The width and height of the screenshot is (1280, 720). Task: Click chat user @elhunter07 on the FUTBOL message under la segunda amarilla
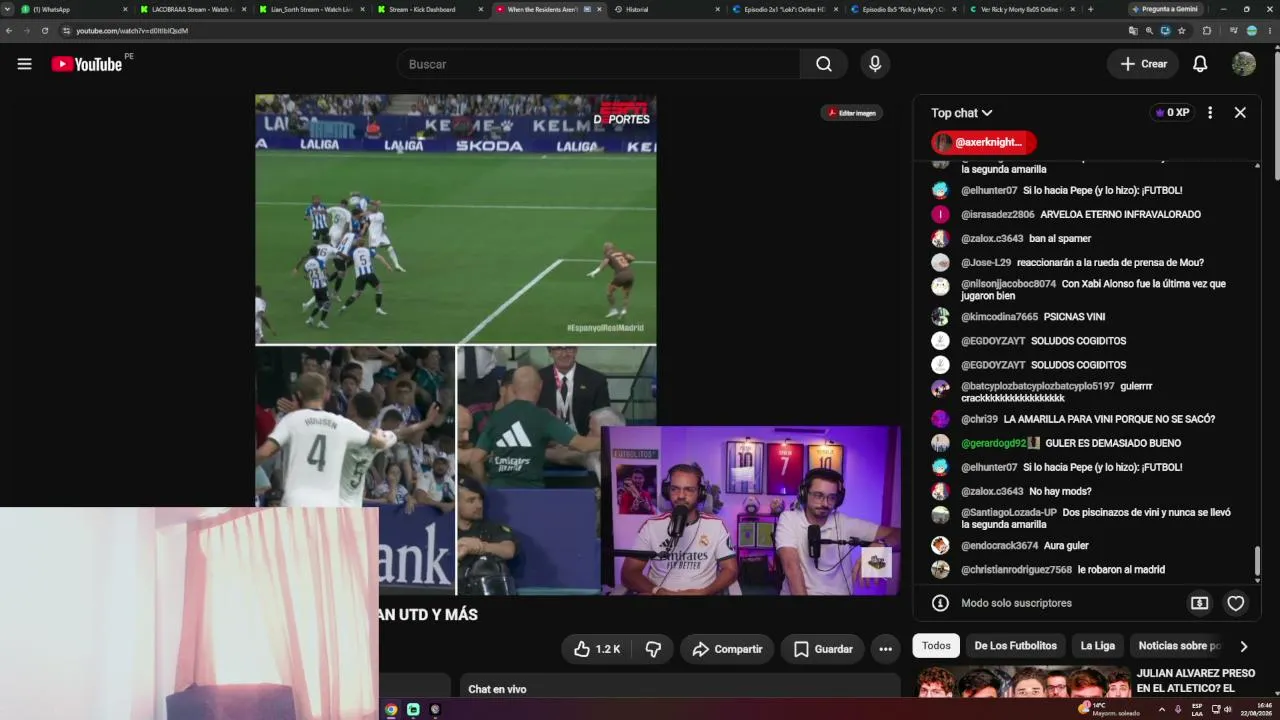pos(989,191)
